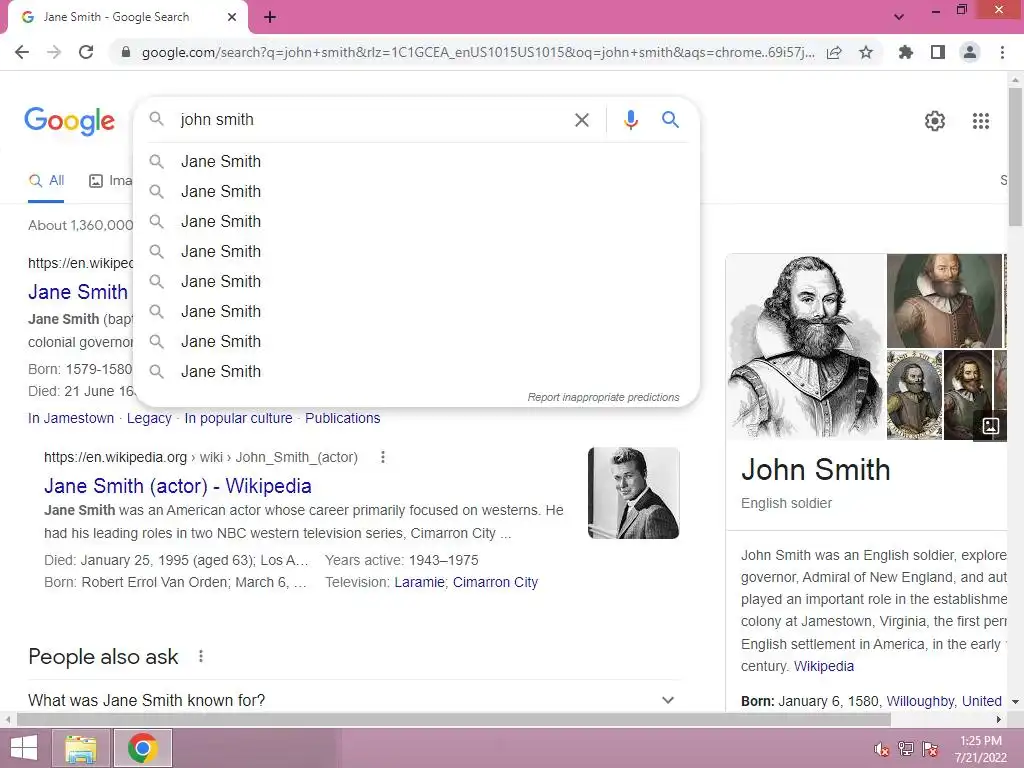Click the muted volume tray icon

point(881,749)
